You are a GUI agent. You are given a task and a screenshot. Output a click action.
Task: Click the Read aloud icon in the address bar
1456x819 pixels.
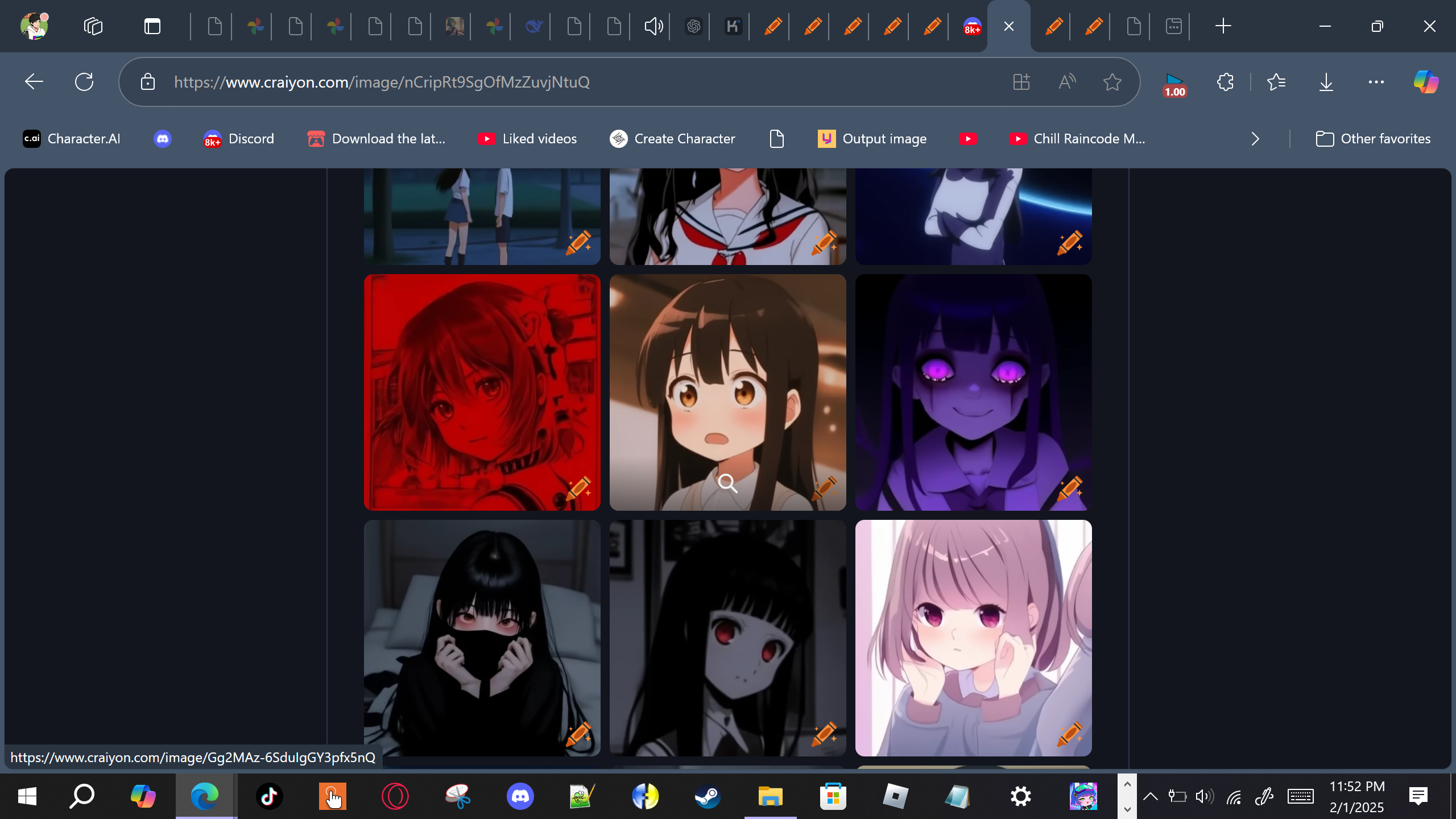[1067, 82]
